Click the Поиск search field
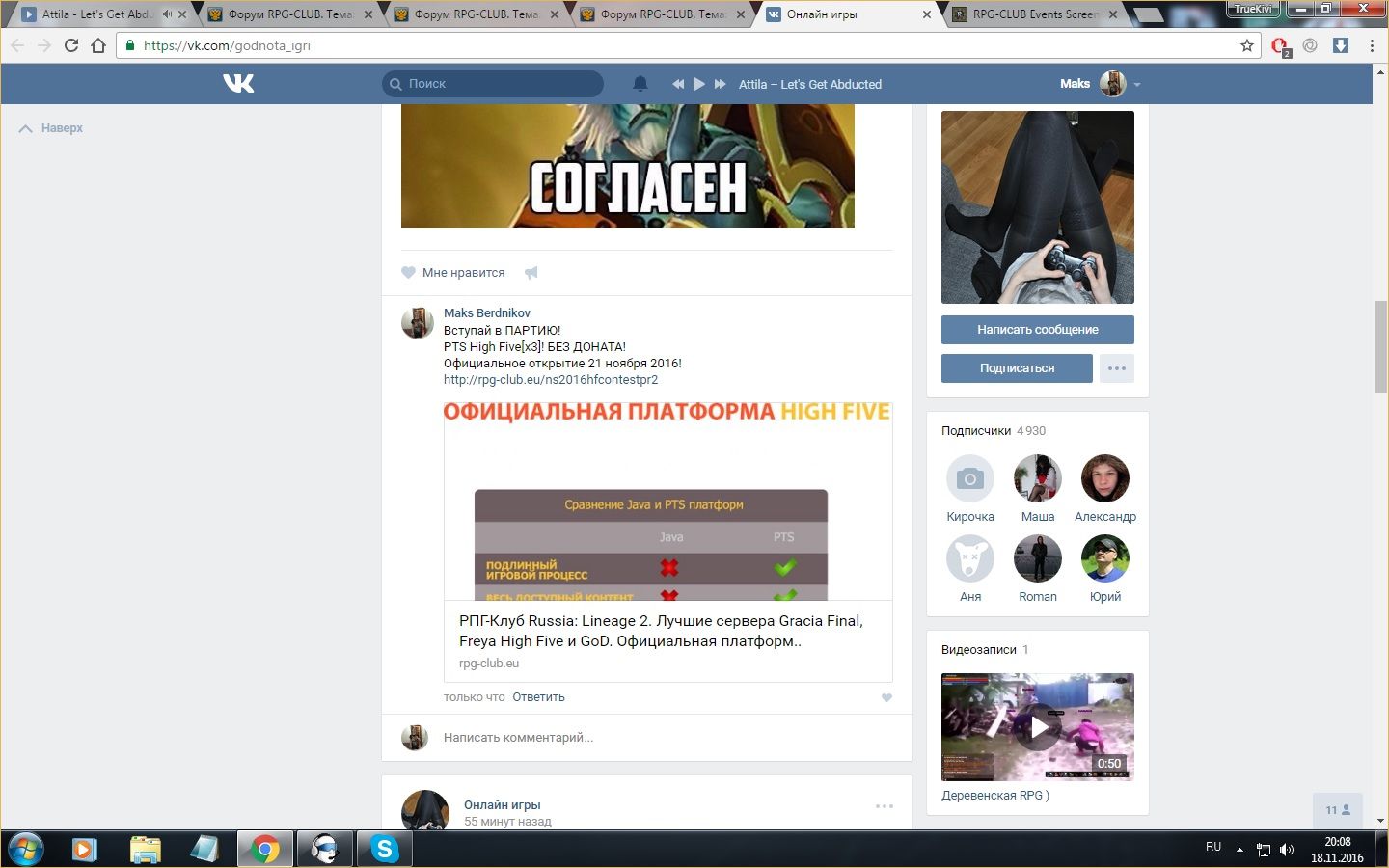1389x868 pixels. pos(493,84)
